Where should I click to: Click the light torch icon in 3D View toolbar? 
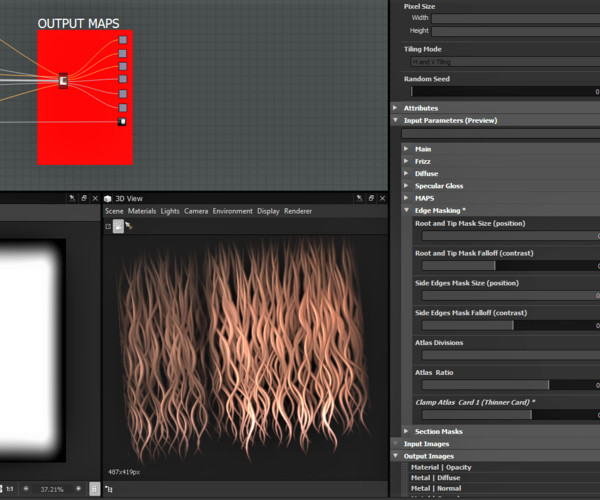coord(129,226)
